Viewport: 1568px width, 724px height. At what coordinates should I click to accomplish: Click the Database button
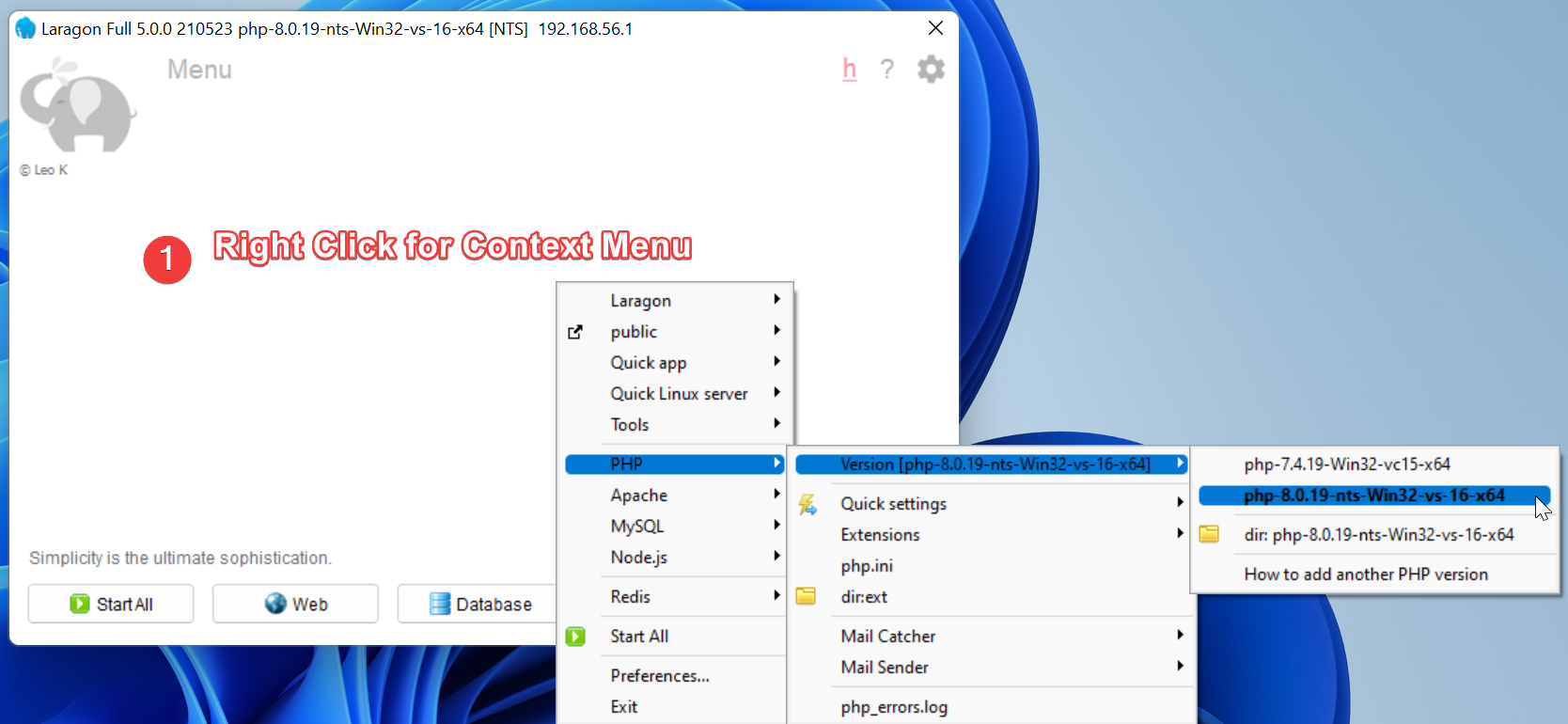[479, 604]
